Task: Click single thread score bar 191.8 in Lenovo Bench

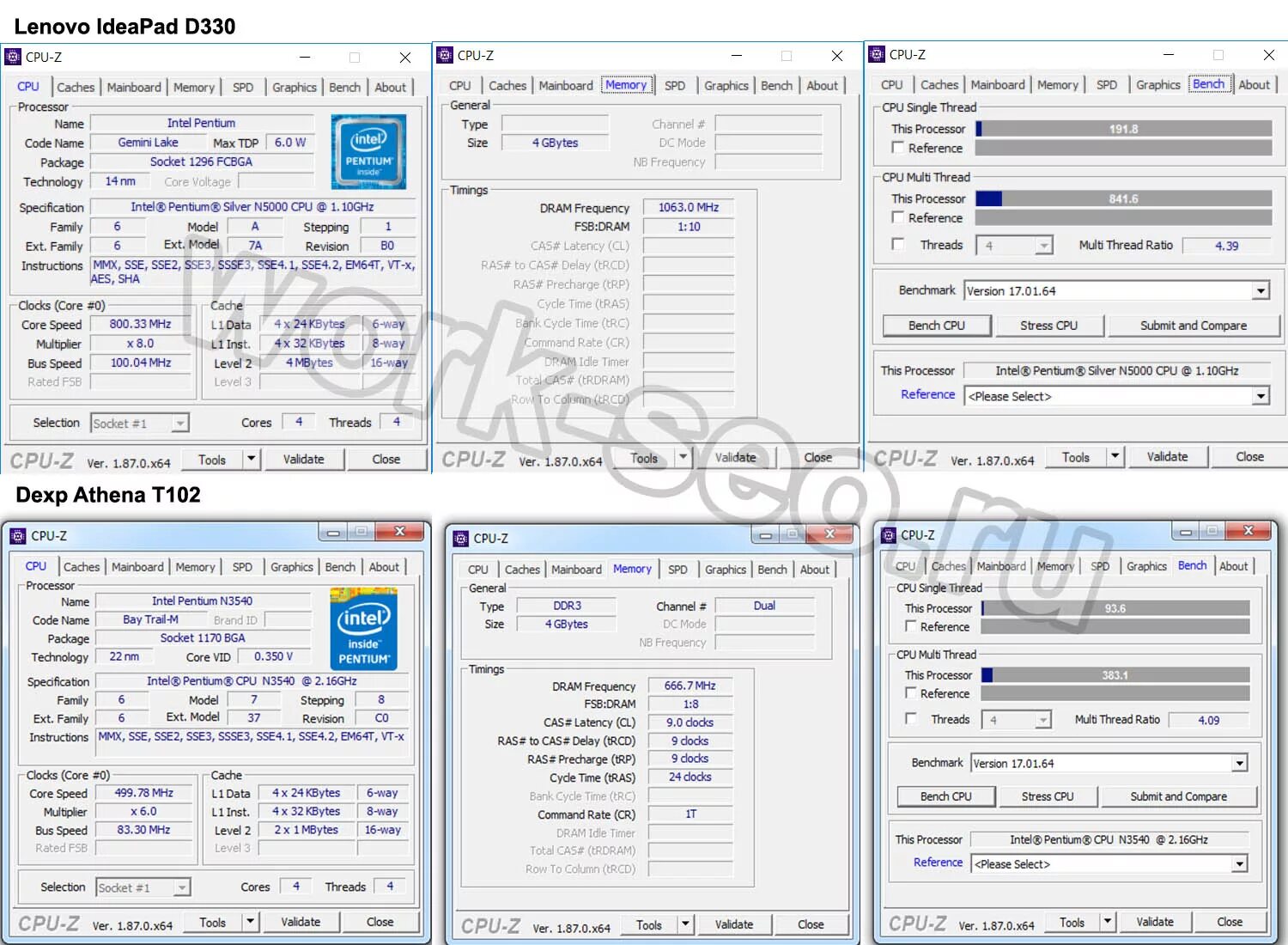Action: point(1124,129)
